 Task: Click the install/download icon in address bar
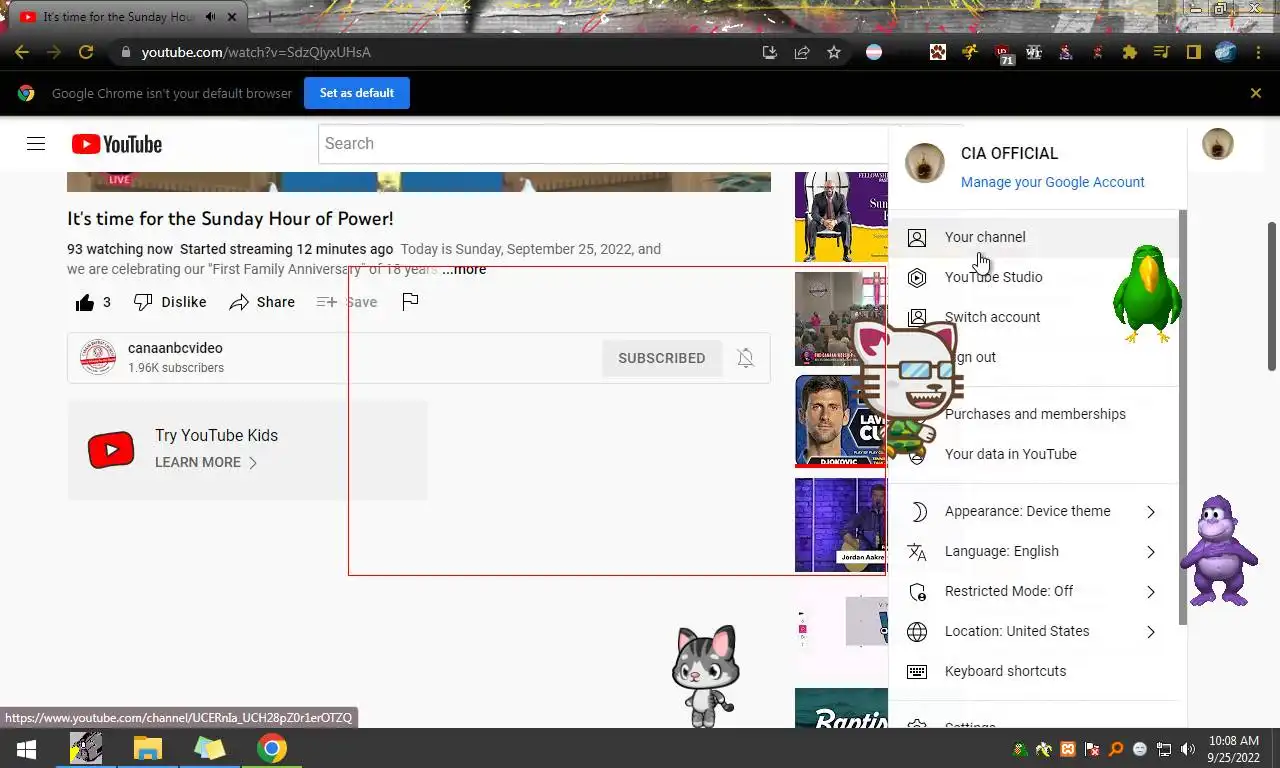(x=769, y=52)
